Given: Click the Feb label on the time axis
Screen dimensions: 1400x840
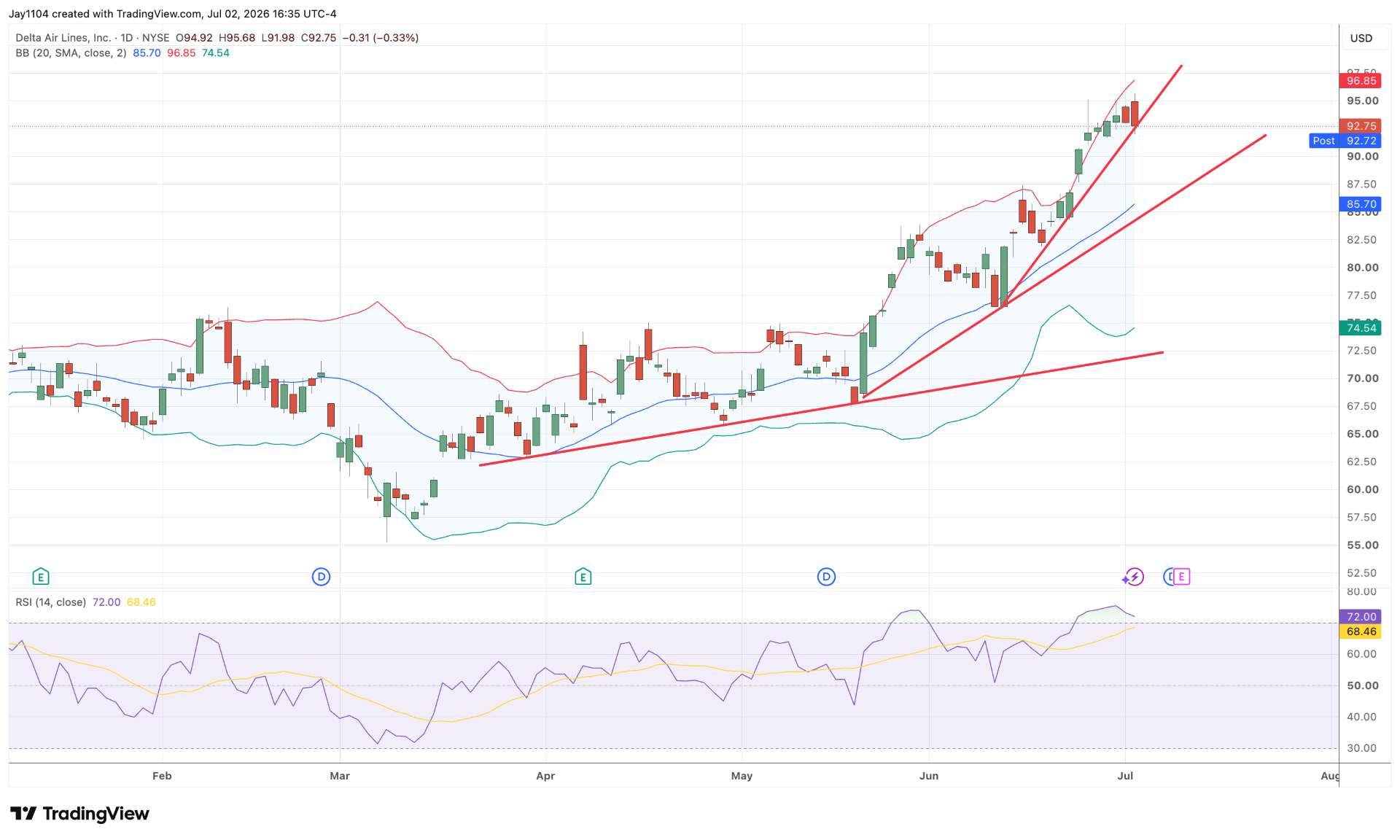Looking at the screenshot, I should pos(162,776).
